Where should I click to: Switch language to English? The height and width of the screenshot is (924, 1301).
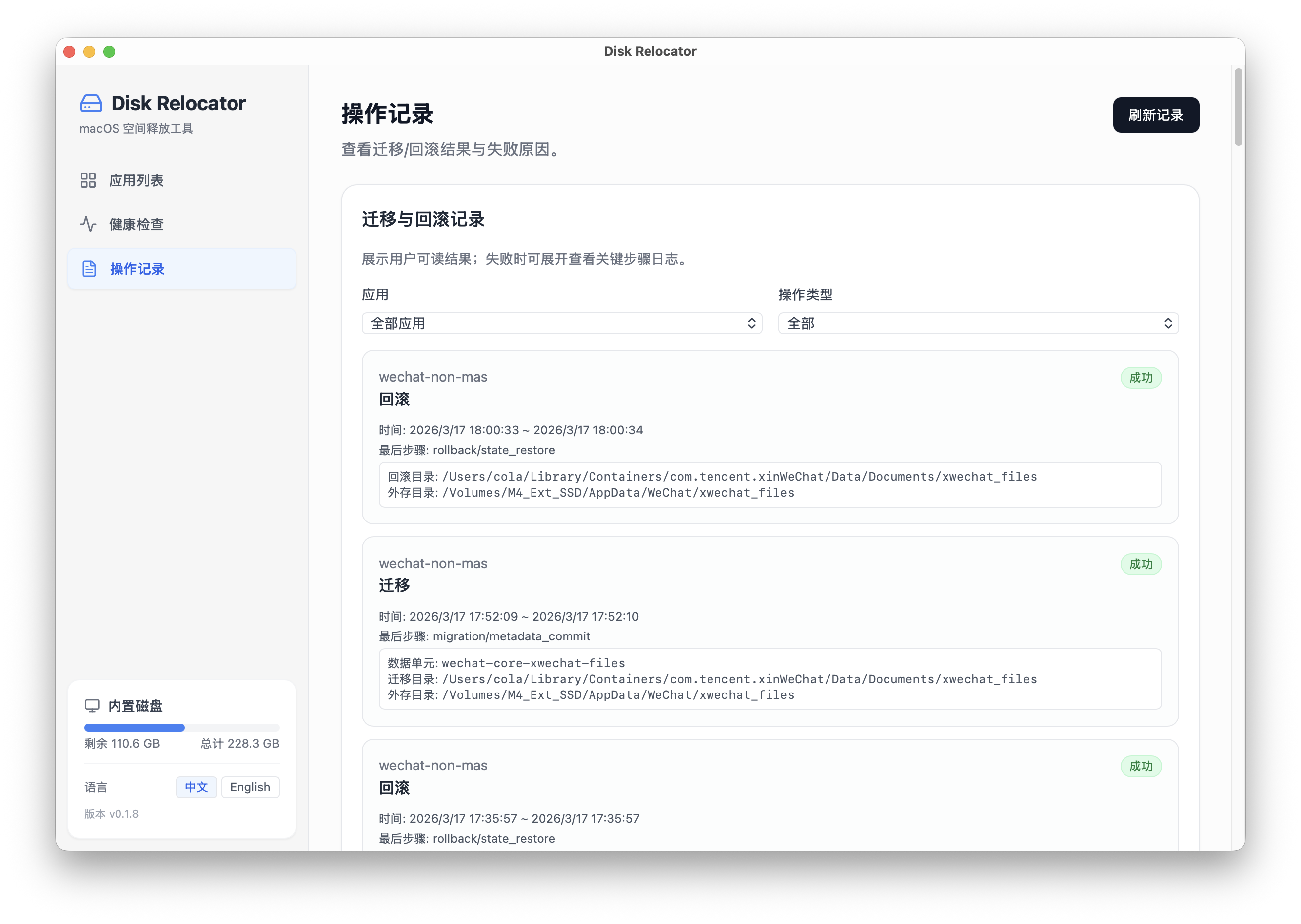coord(250,787)
